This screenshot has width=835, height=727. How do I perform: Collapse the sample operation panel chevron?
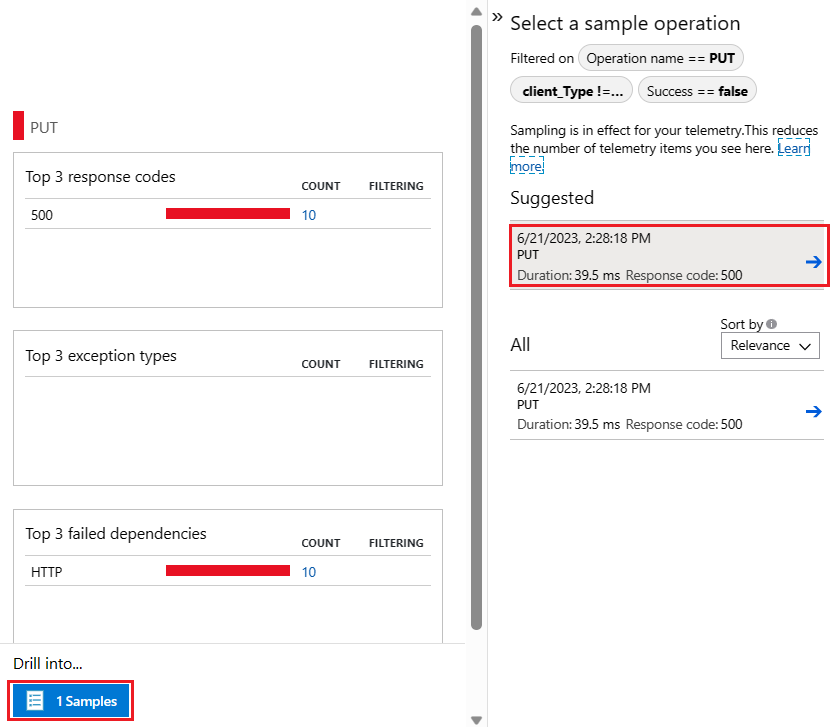pos(497,18)
